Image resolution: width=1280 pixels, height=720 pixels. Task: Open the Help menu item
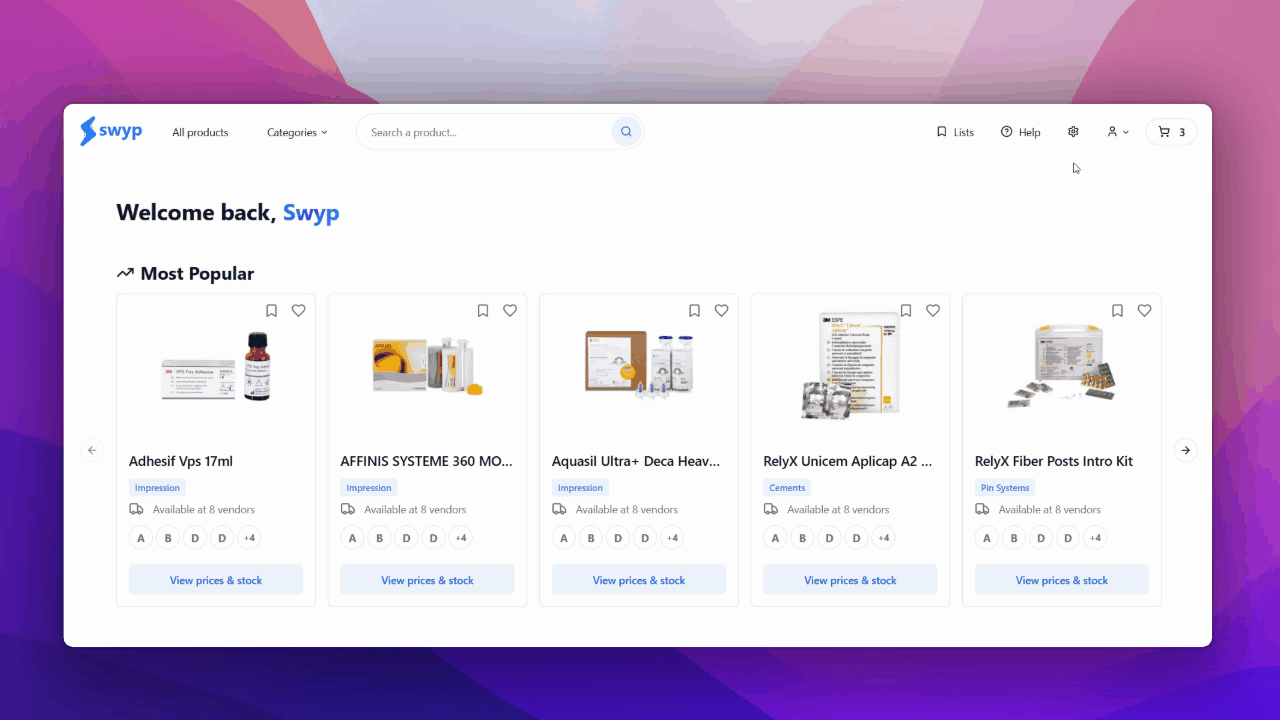[1021, 132]
